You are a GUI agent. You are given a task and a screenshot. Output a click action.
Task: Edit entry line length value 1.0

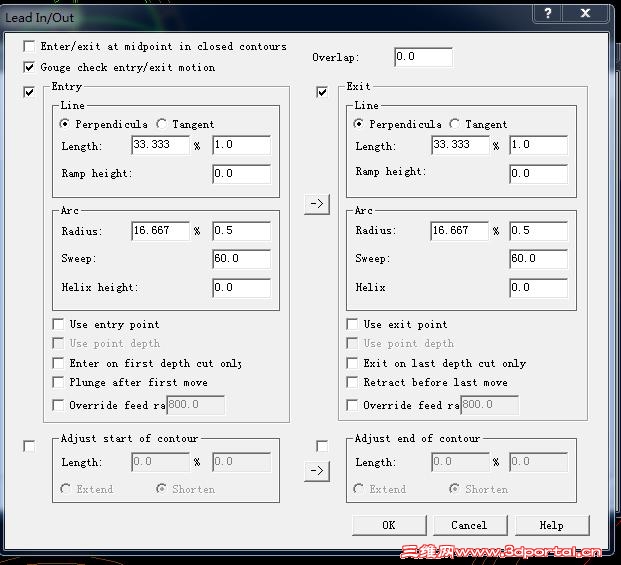[242, 145]
